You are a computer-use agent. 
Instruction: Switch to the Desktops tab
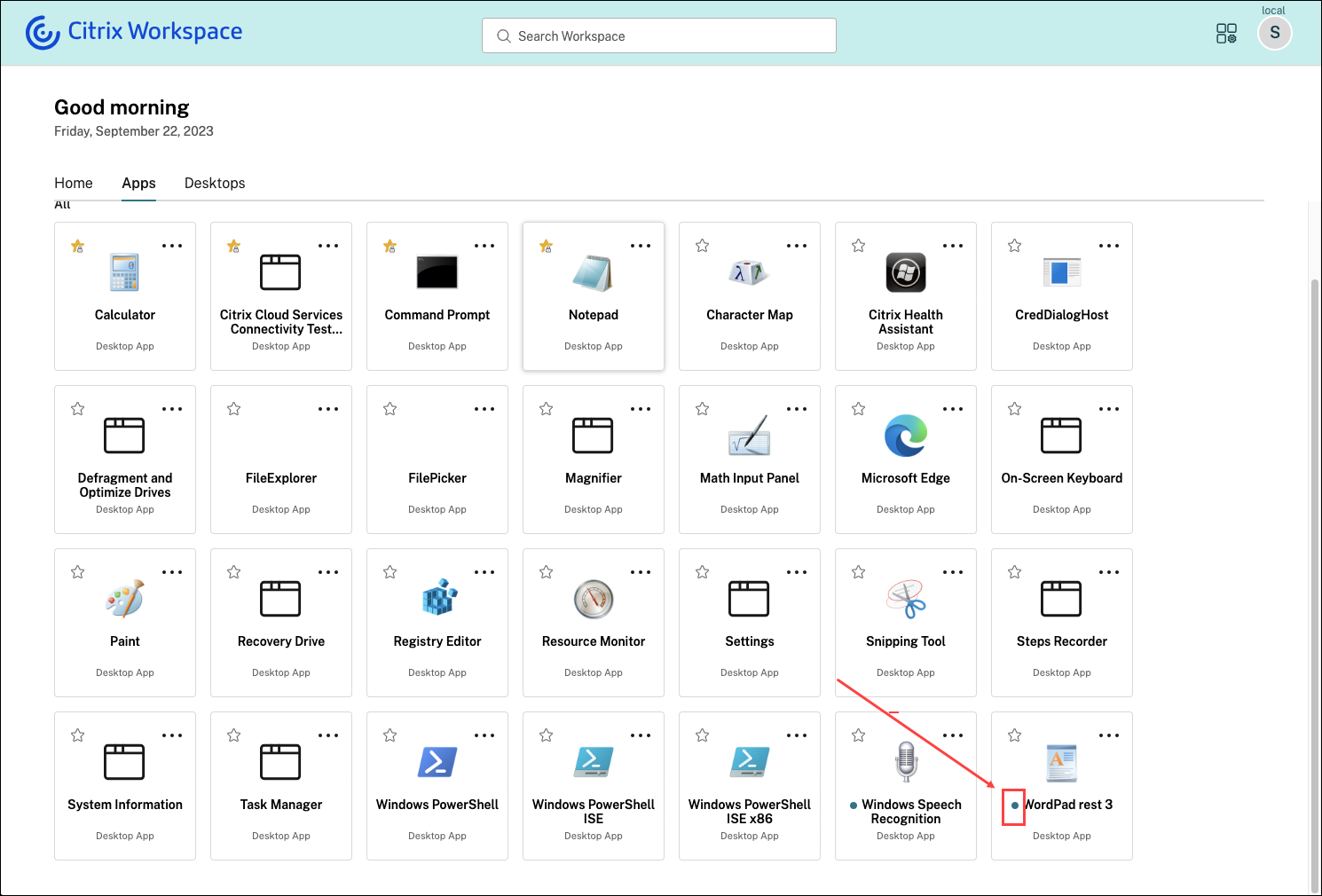214,183
